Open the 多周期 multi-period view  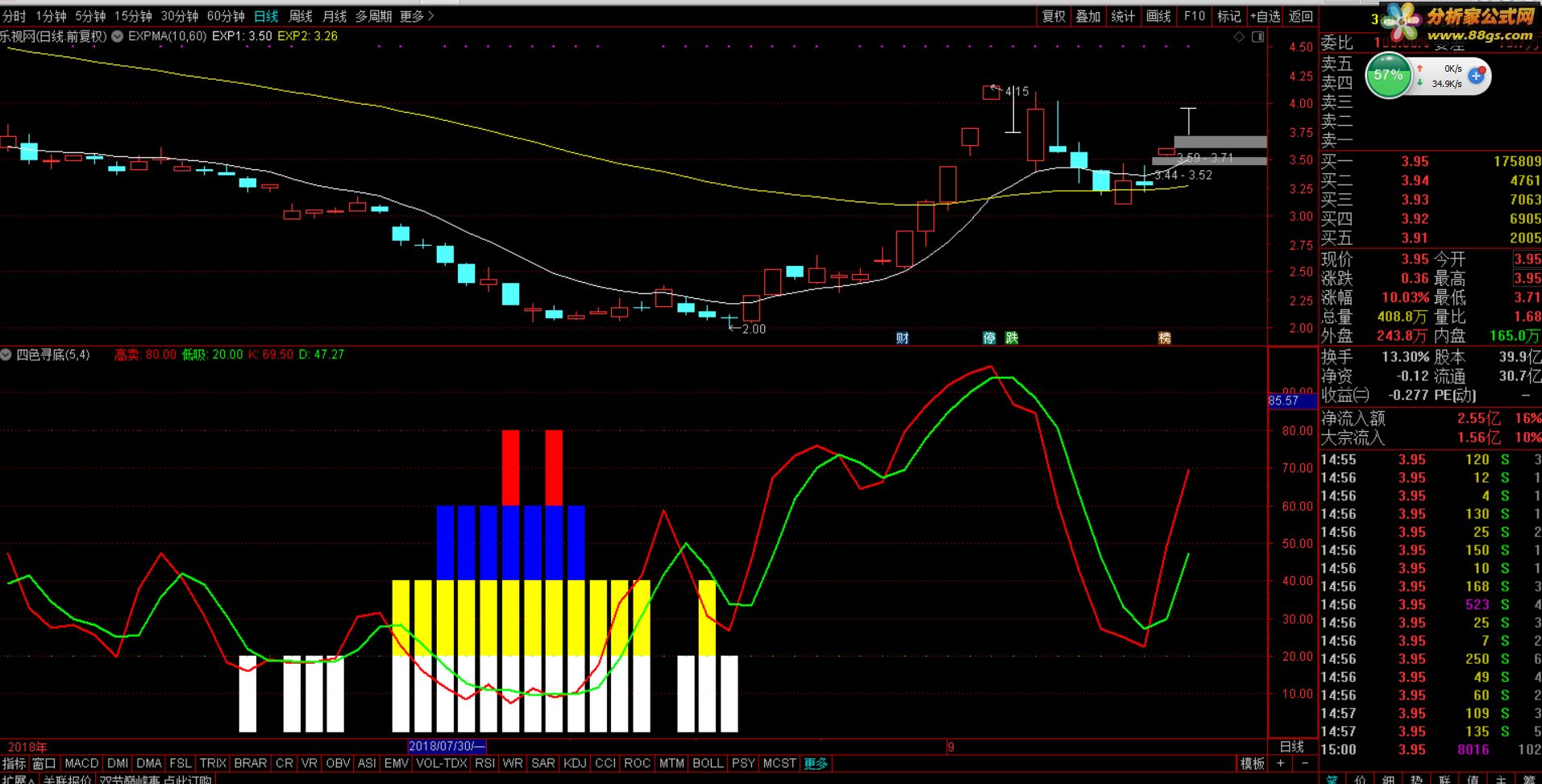click(x=374, y=16)
